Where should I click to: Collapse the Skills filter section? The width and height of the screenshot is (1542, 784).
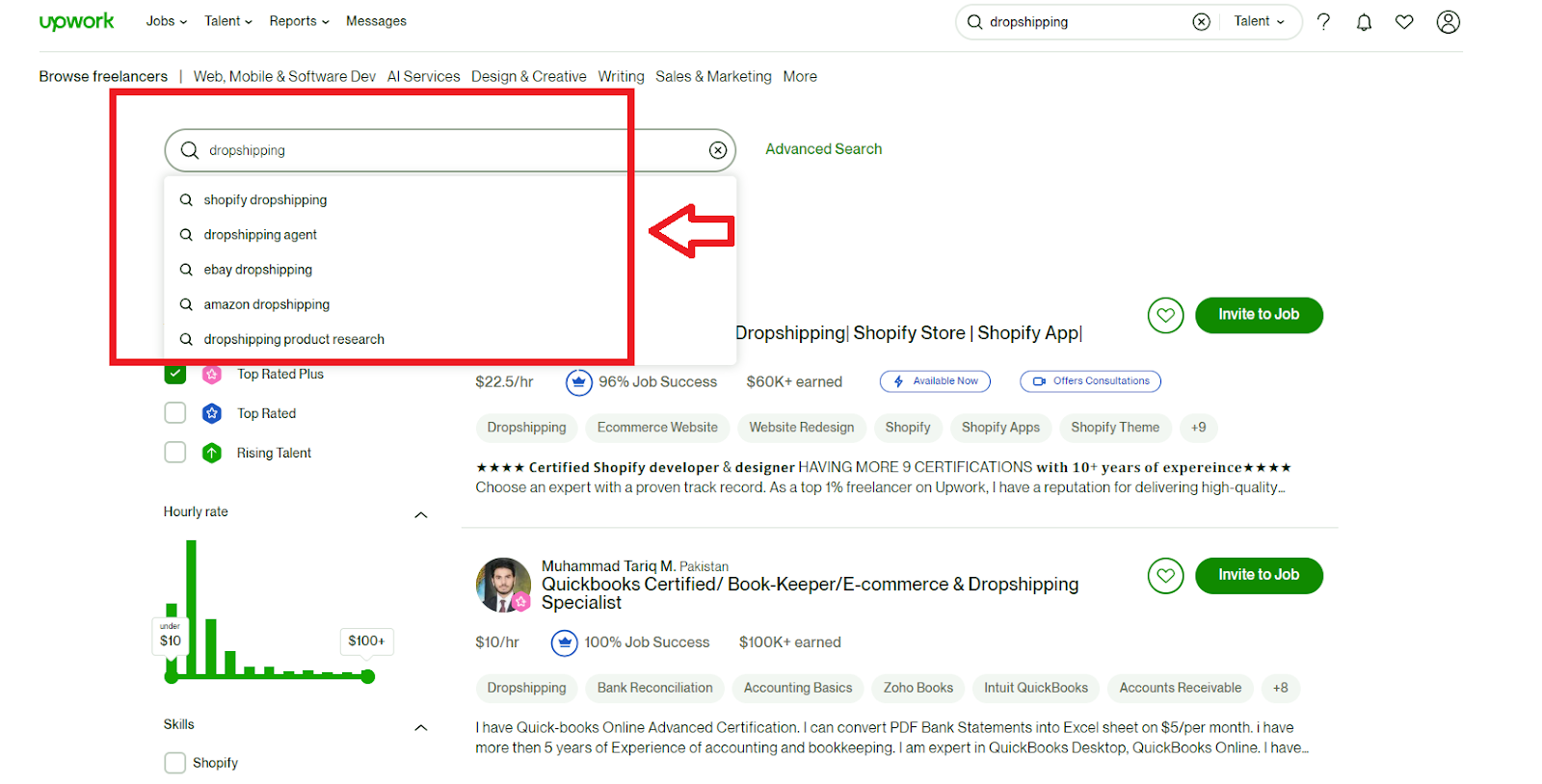(x=420, y=728)
